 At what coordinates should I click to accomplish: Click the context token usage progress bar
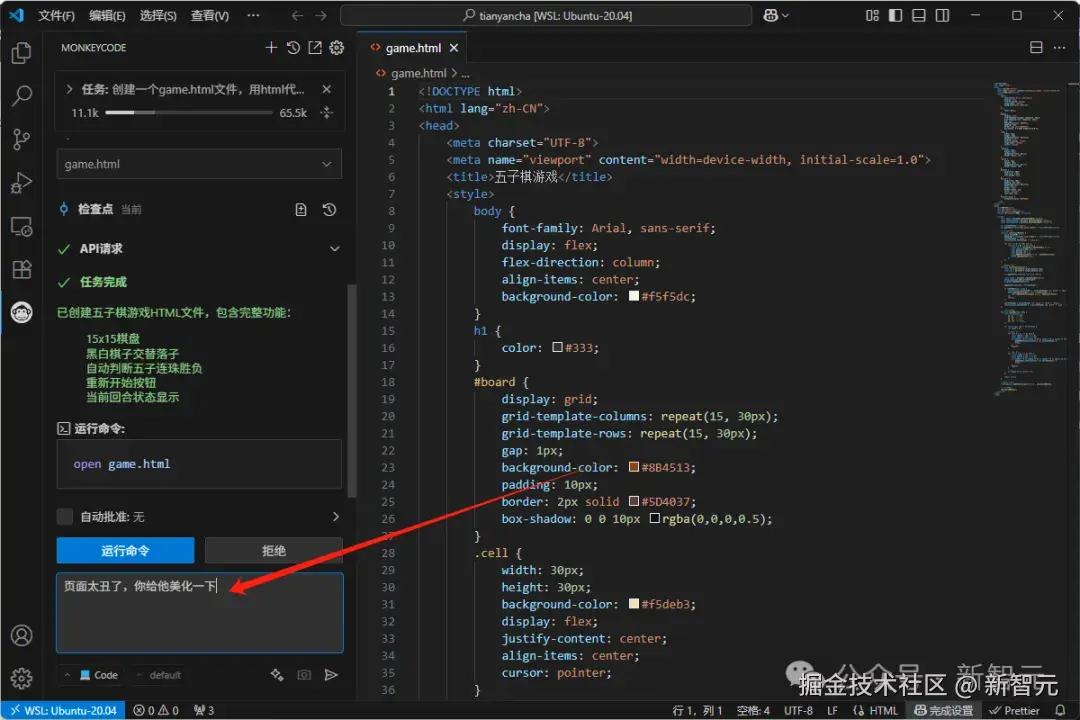[x=189, y=112]
